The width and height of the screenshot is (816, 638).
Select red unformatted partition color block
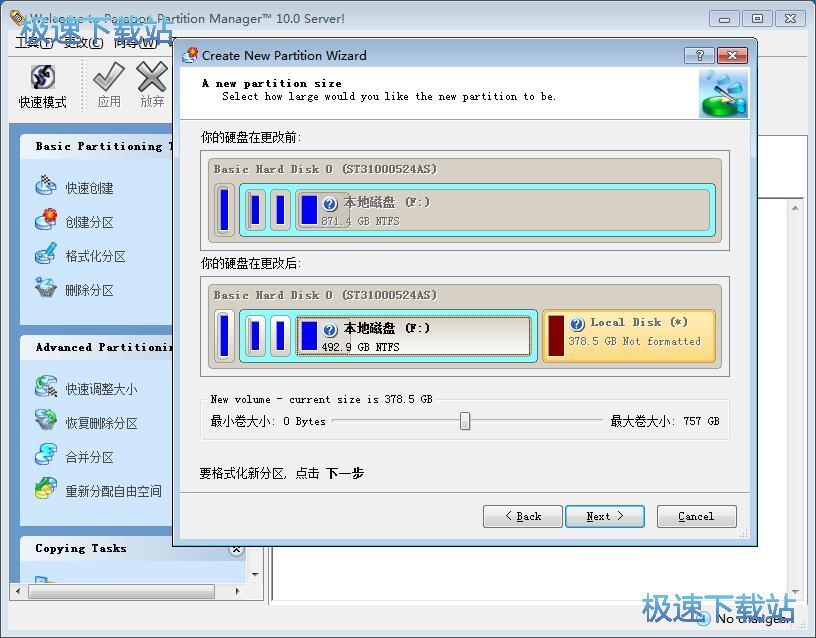click(x=556, y=336)
